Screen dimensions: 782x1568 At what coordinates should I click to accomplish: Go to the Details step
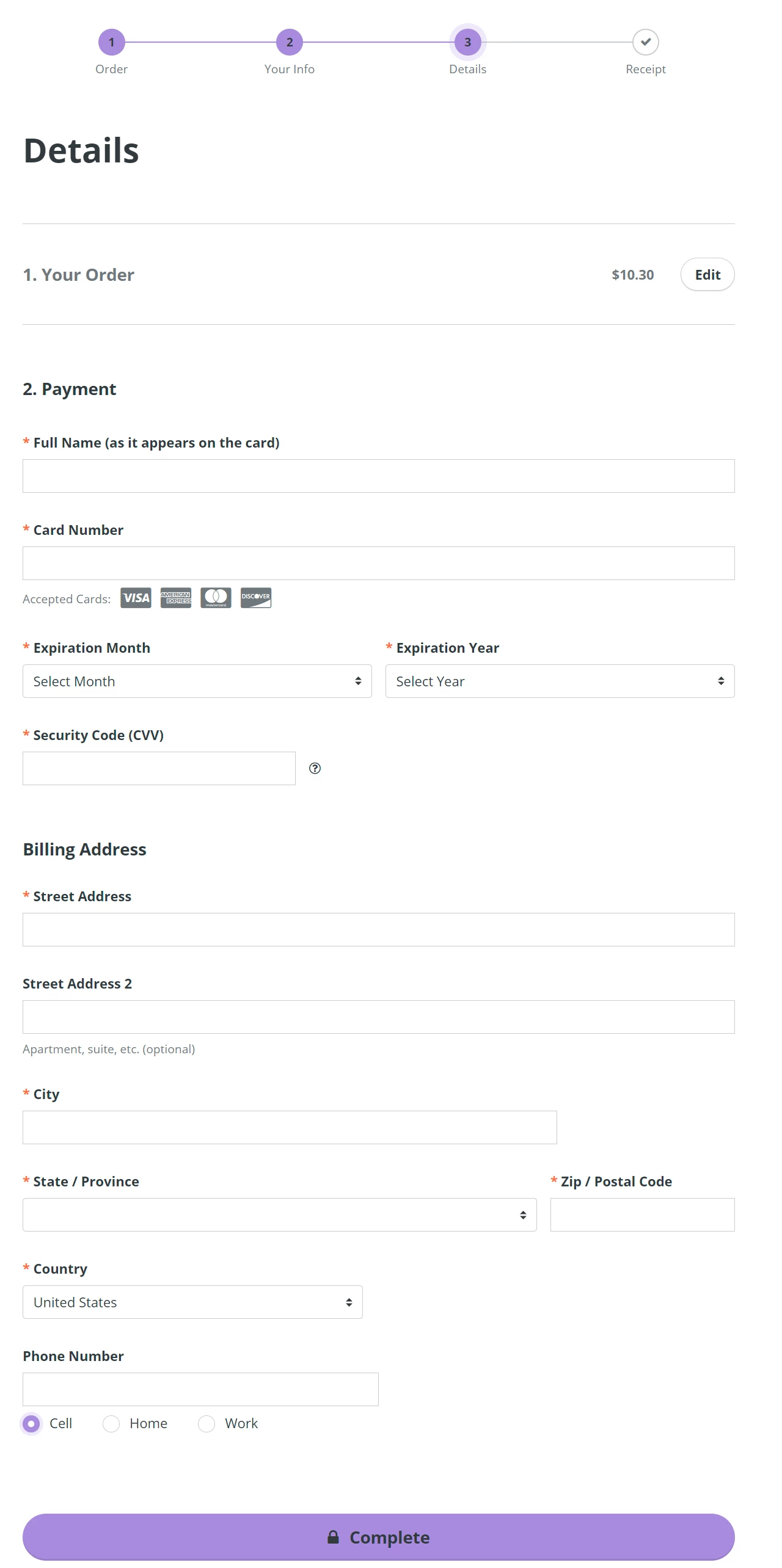(x=467, y=43)
